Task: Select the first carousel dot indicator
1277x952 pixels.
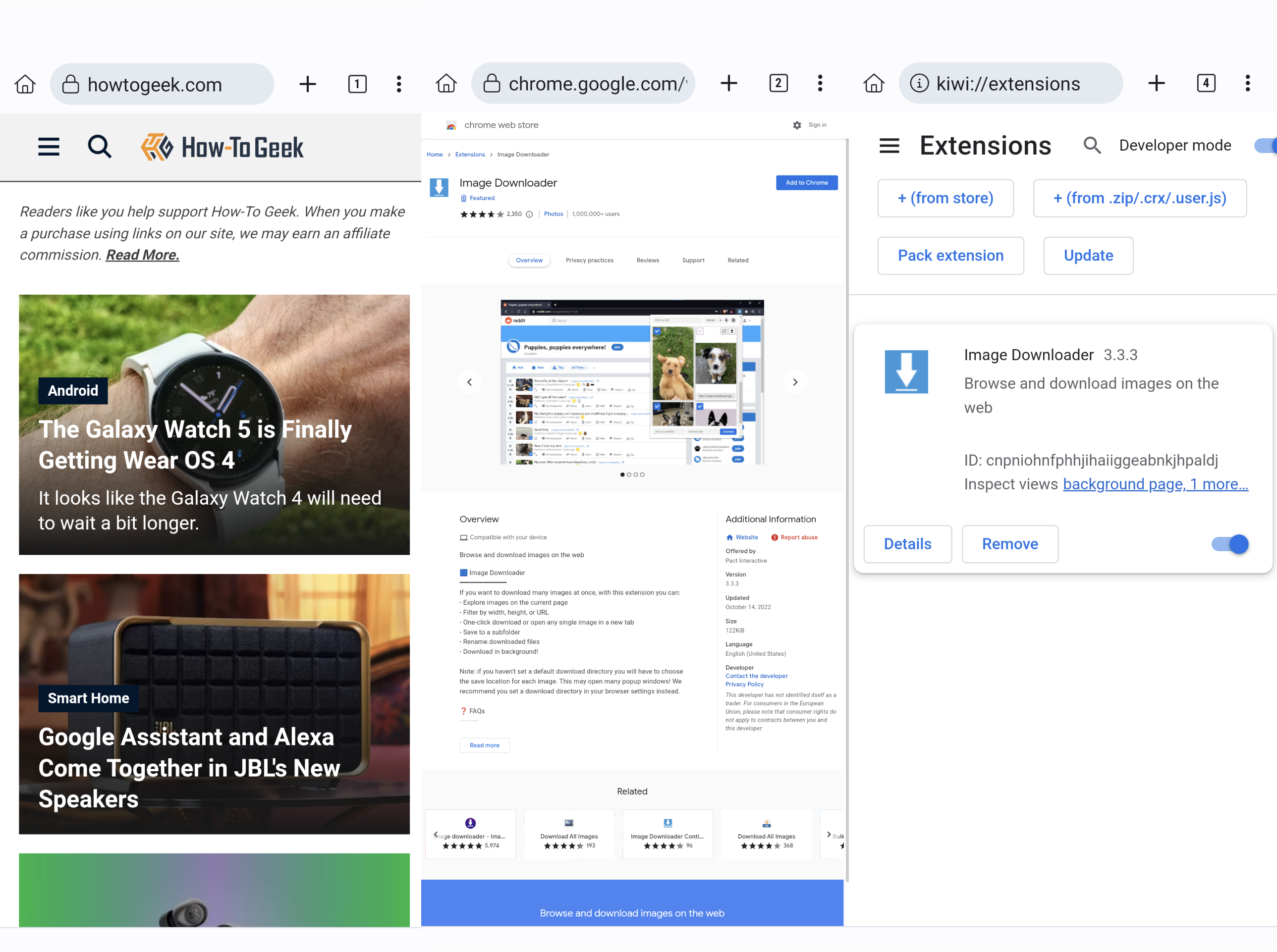Action: point(622,475)
